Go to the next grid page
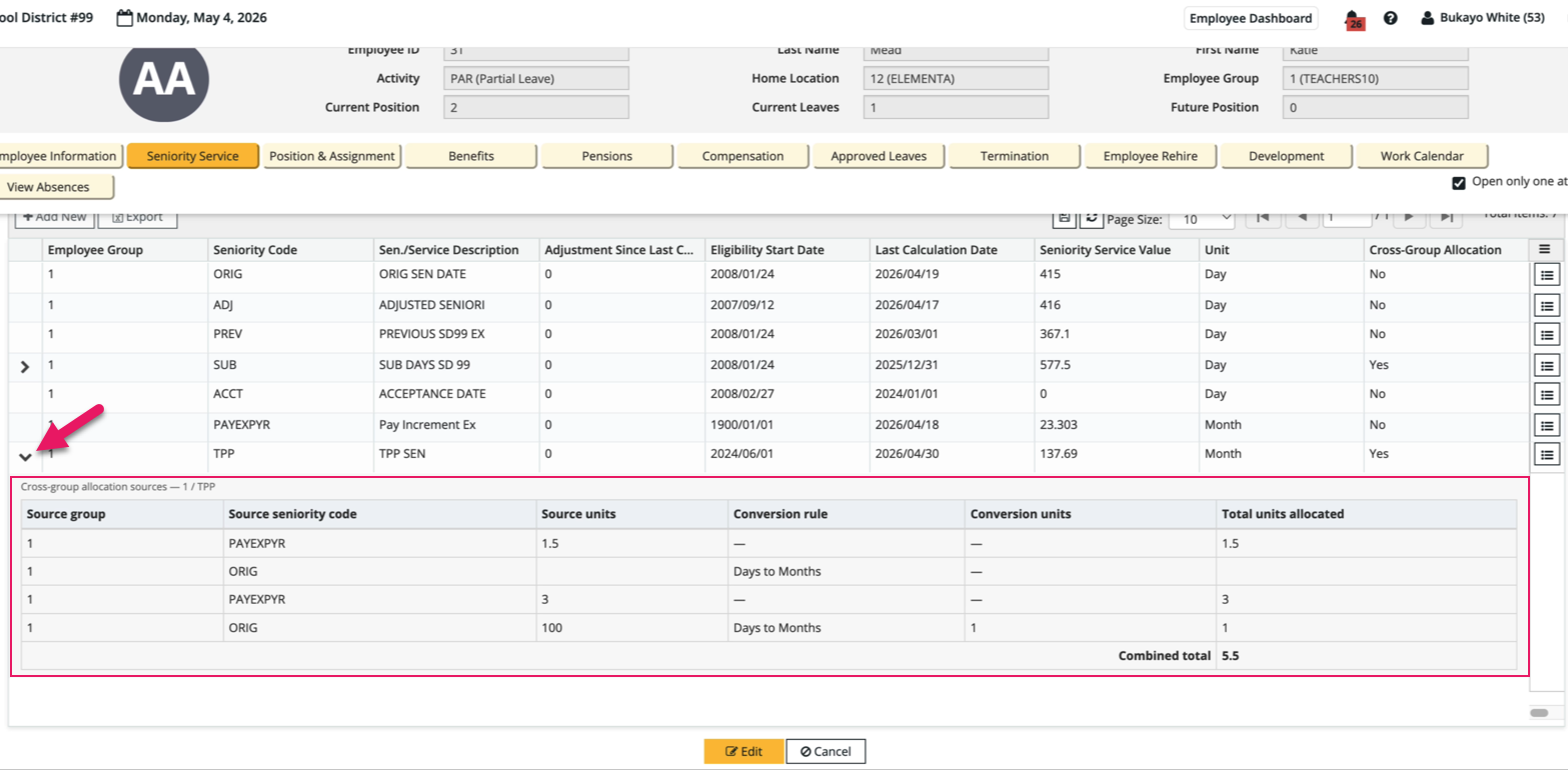Screen dimensions: 1568x770 point(1408,218)
